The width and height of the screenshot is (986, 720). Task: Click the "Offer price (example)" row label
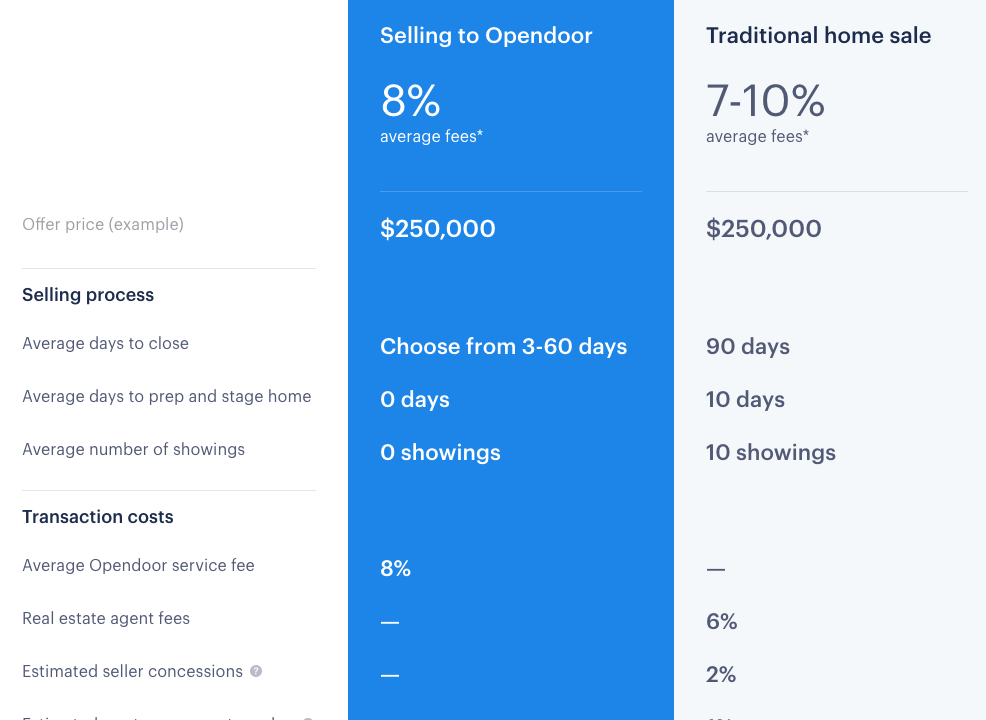point(103,224)
